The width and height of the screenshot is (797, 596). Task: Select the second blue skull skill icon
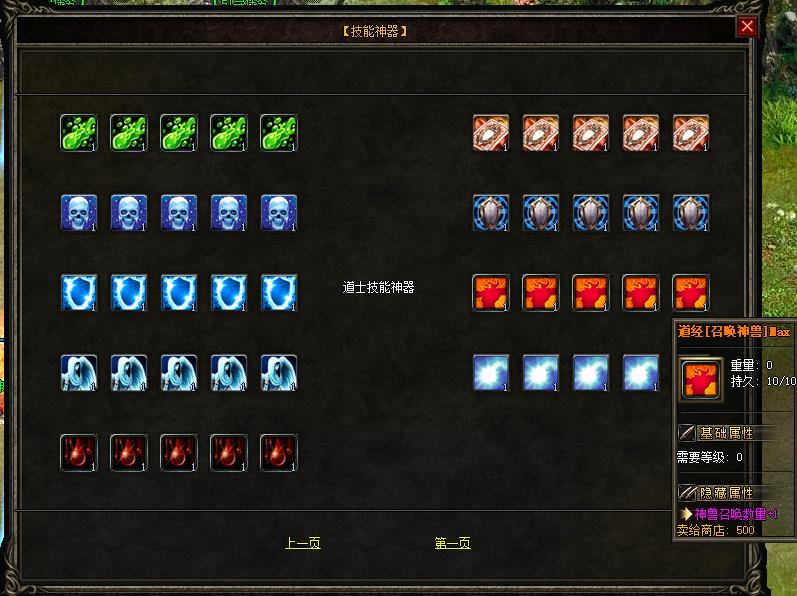(x=129, y=213)
